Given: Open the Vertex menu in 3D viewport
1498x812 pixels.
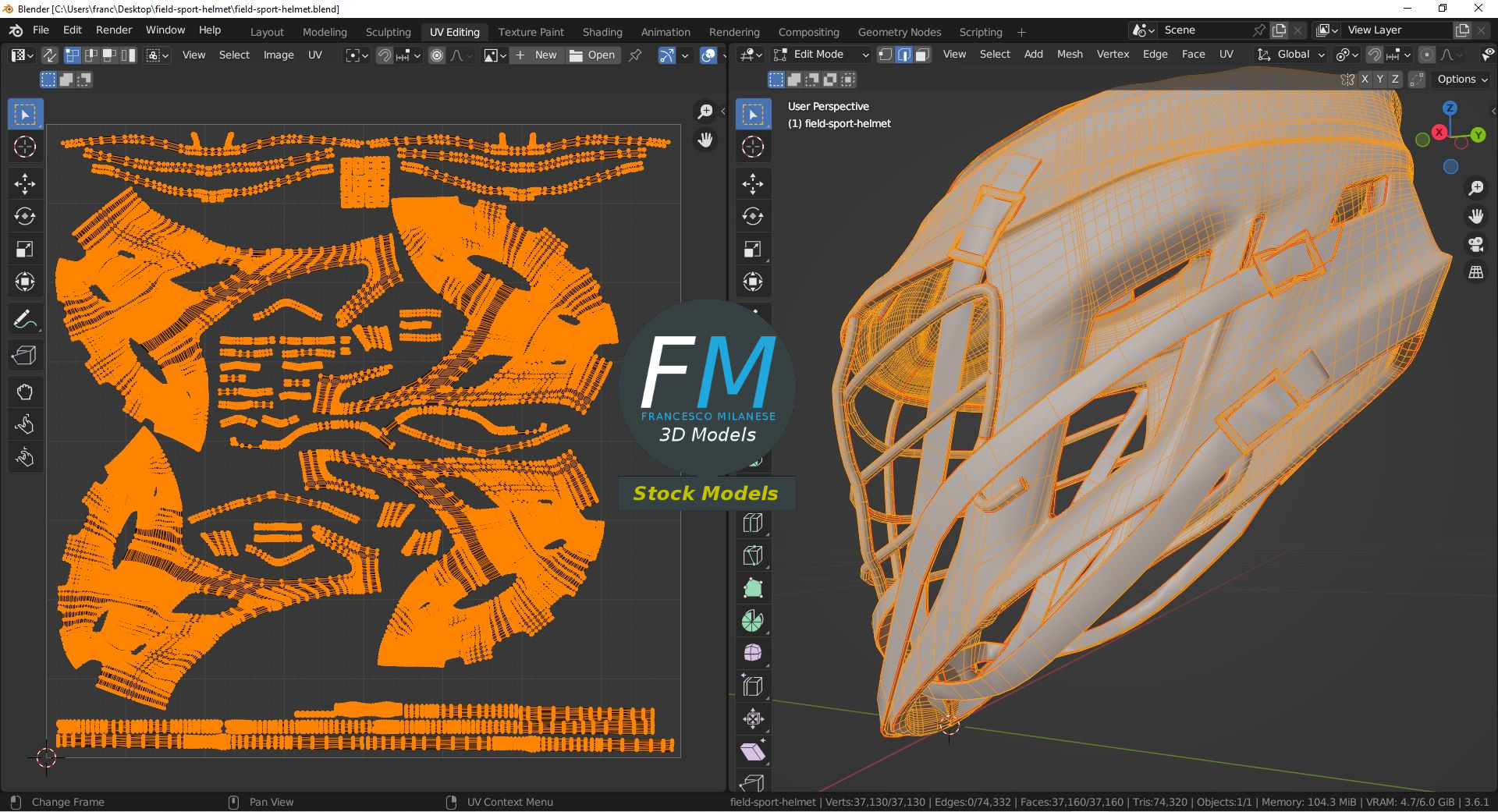Looking at the screenshot, I should click(x=1113, y=55).
